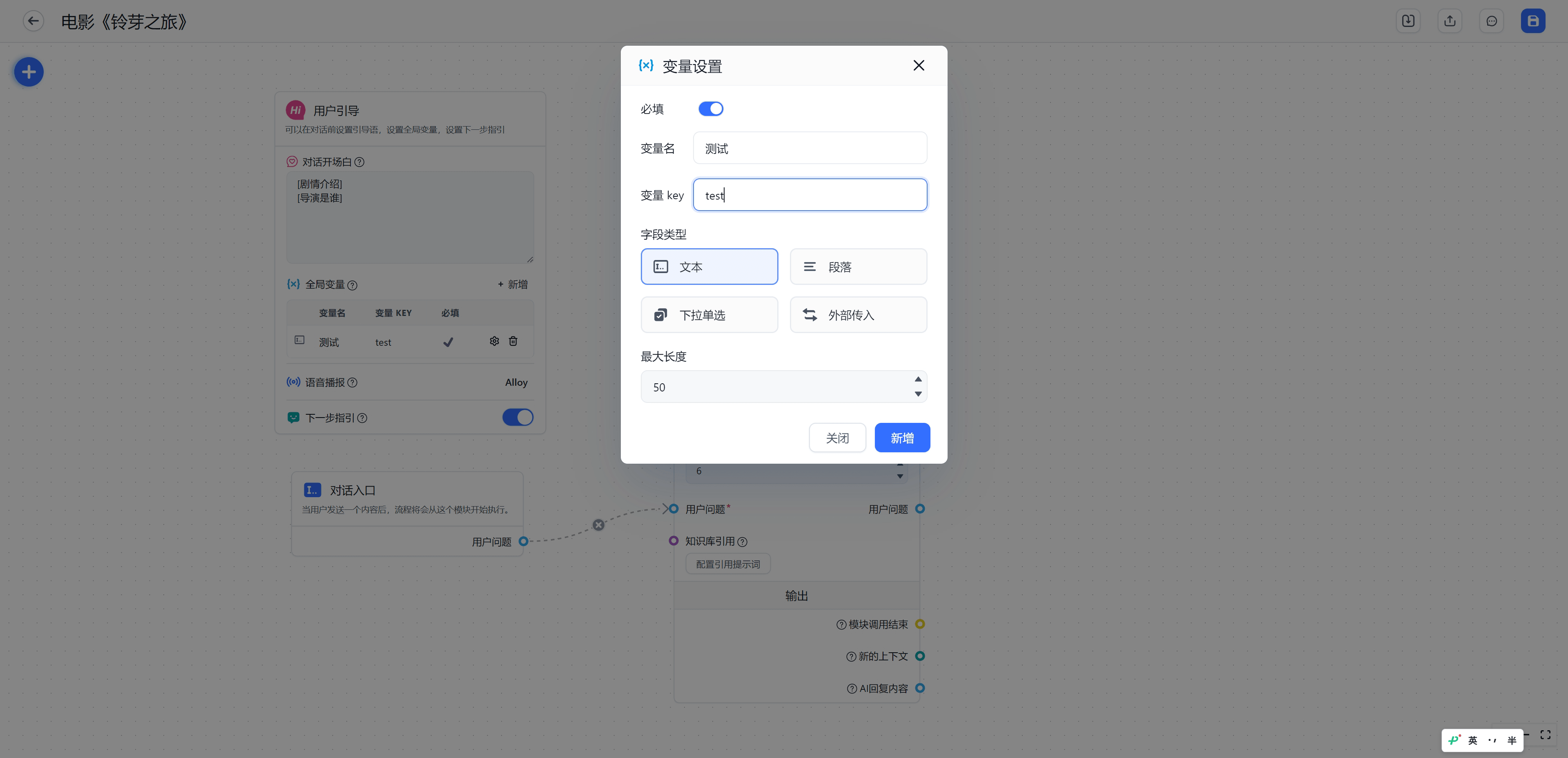This screenshot has height=758, width=1568.
Task: Toggle the 下一步指引 switch
Action: (x=517, y=417)
